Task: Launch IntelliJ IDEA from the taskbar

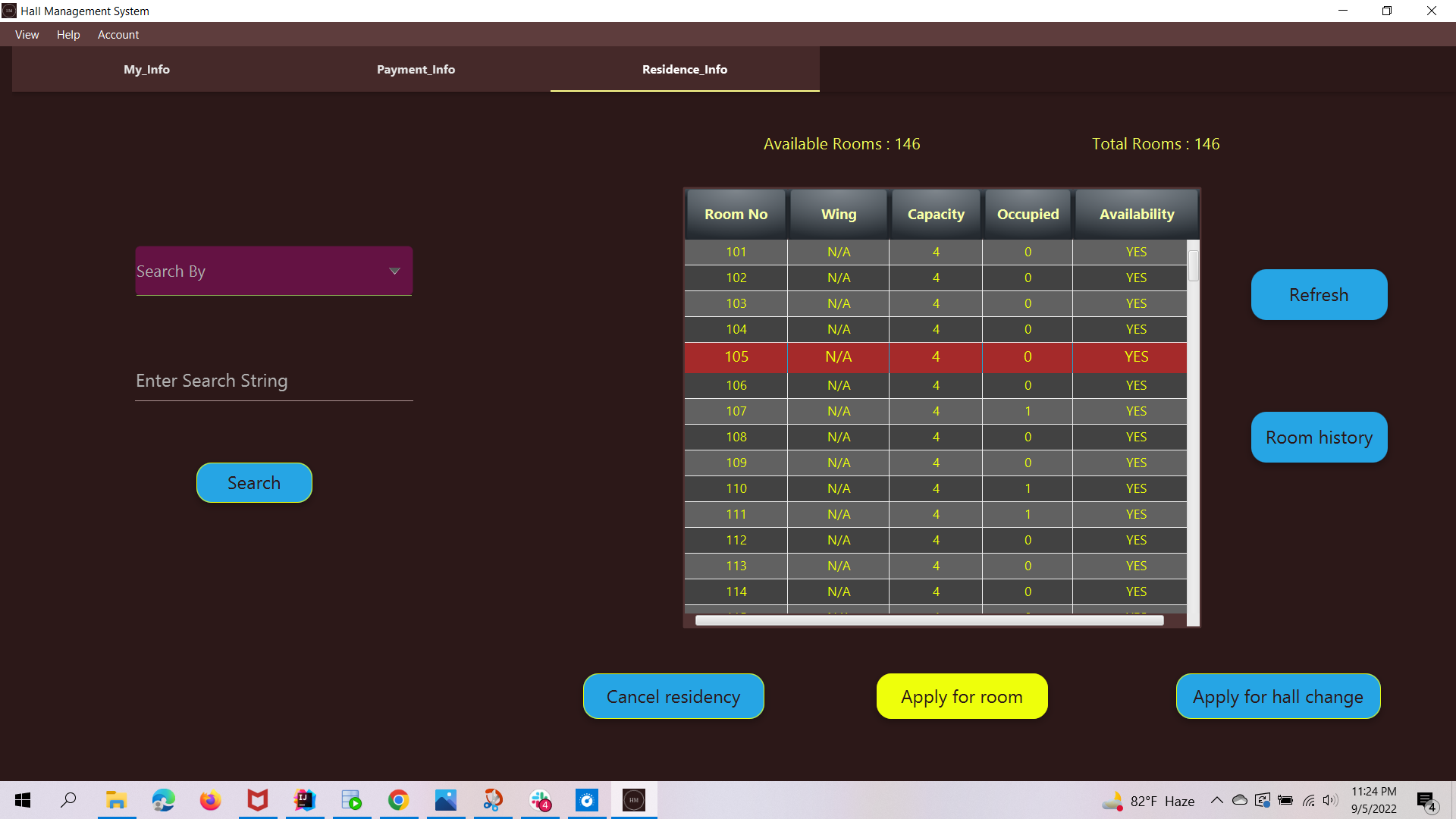Action: tap(304, 800)
